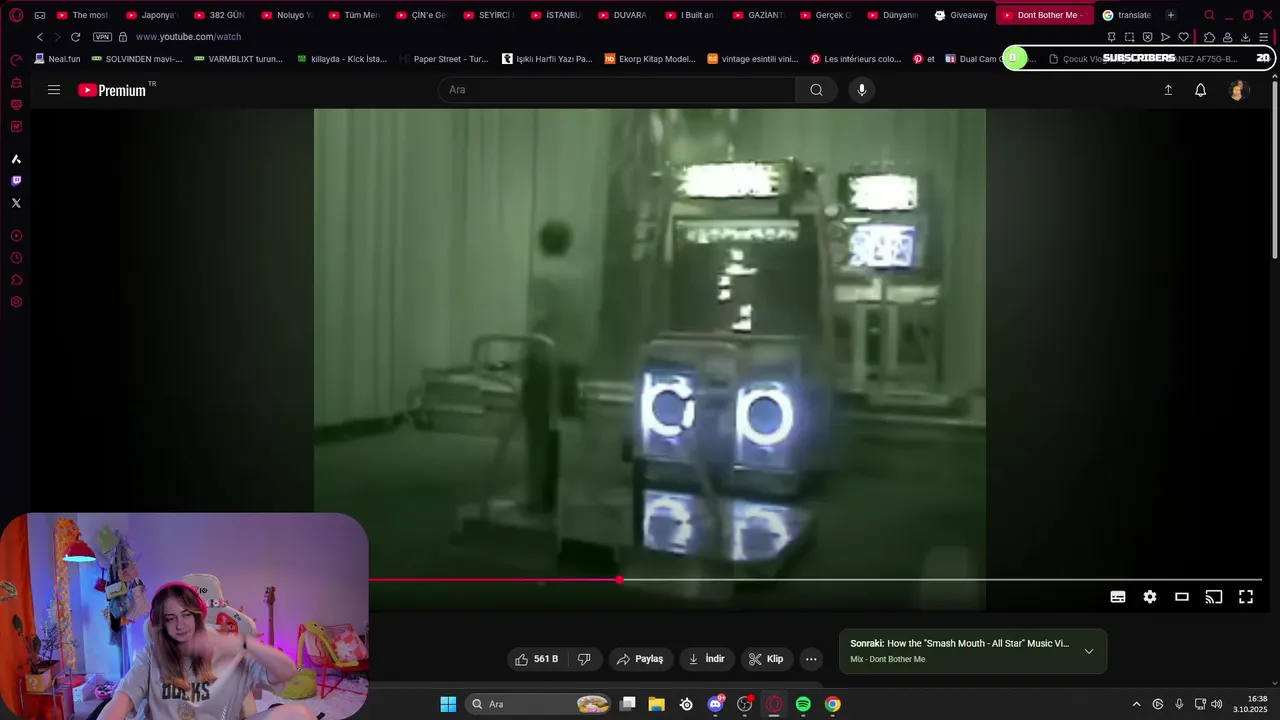Viewport: 1280px width, 720px height.
Task: Open YouTube create upload icon
Action: point(1167,90)
